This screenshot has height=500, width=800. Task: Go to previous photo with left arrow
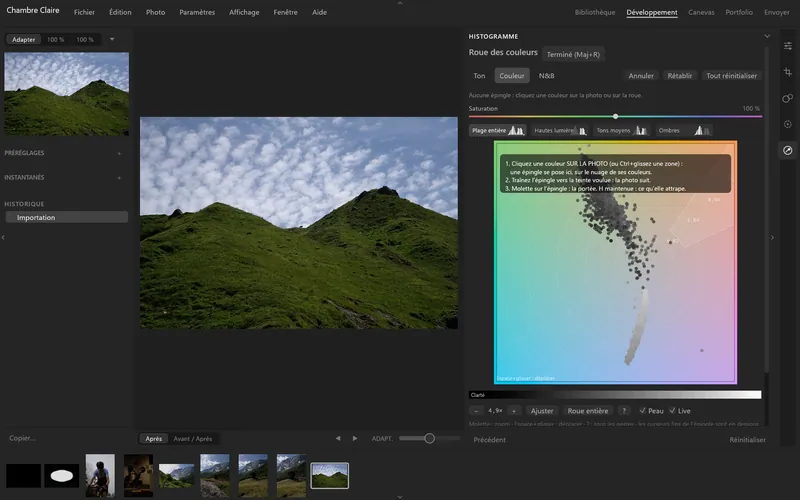point(338,438)
